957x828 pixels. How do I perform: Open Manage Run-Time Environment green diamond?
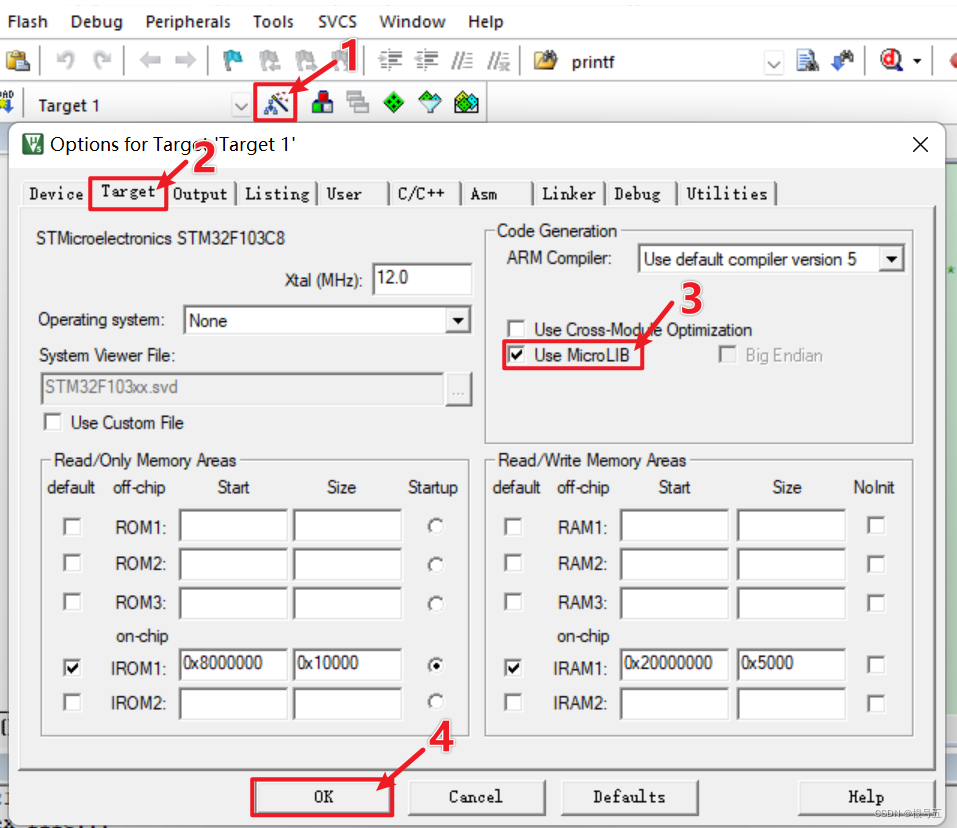pyautogui.click(x=394, y=103)
